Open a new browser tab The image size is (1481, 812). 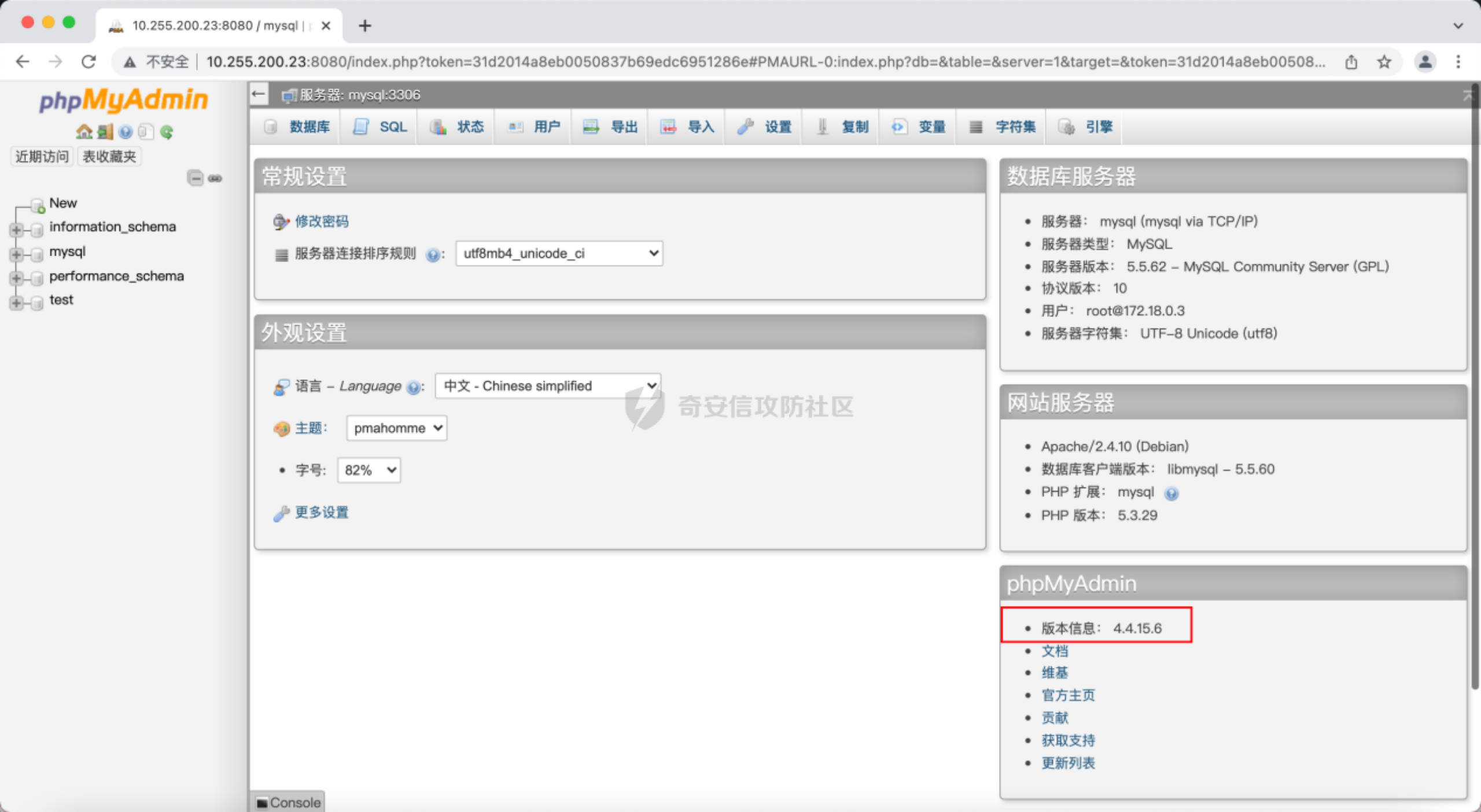[x=364, y=25]
